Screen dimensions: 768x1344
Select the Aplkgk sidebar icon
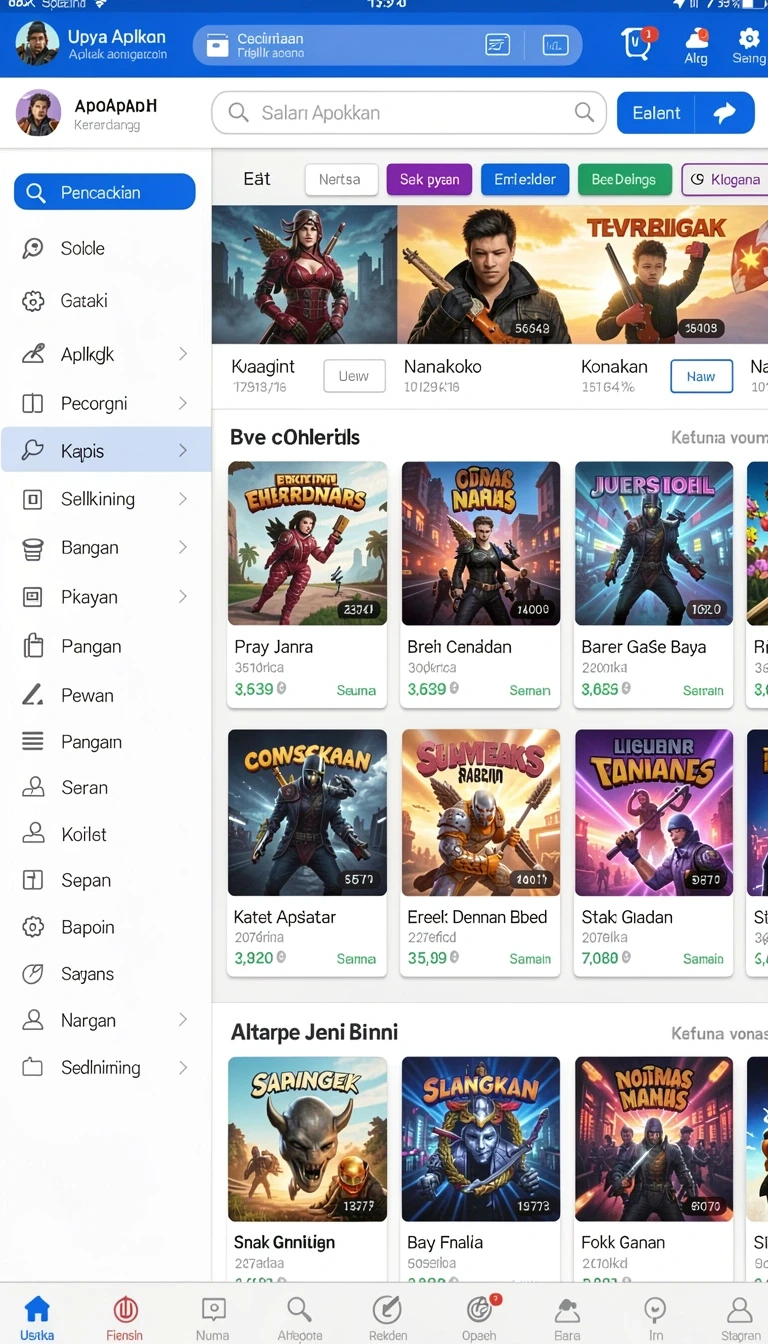[x=33, y=354]
